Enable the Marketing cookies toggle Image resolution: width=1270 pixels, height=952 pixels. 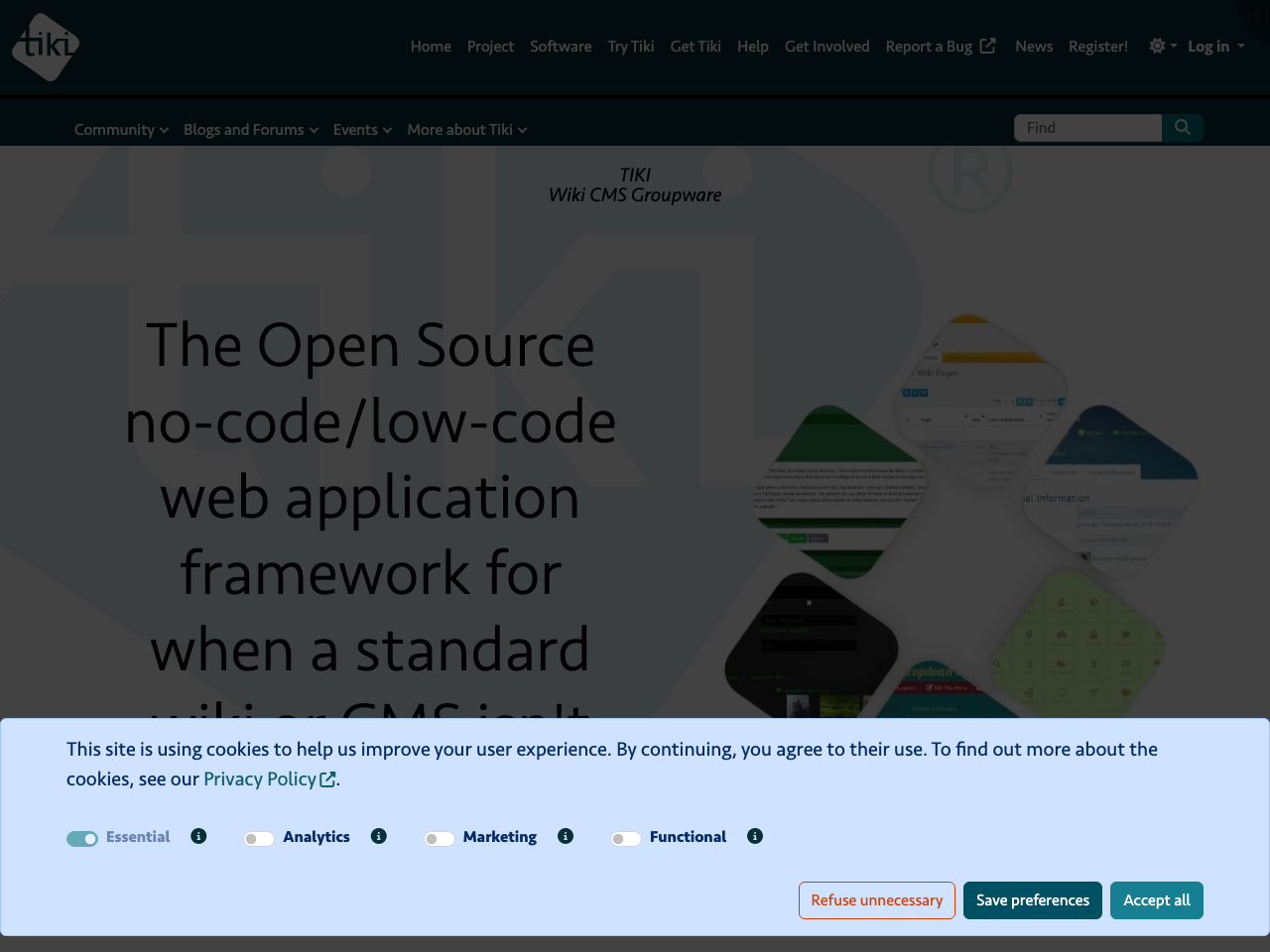[439, 839]
